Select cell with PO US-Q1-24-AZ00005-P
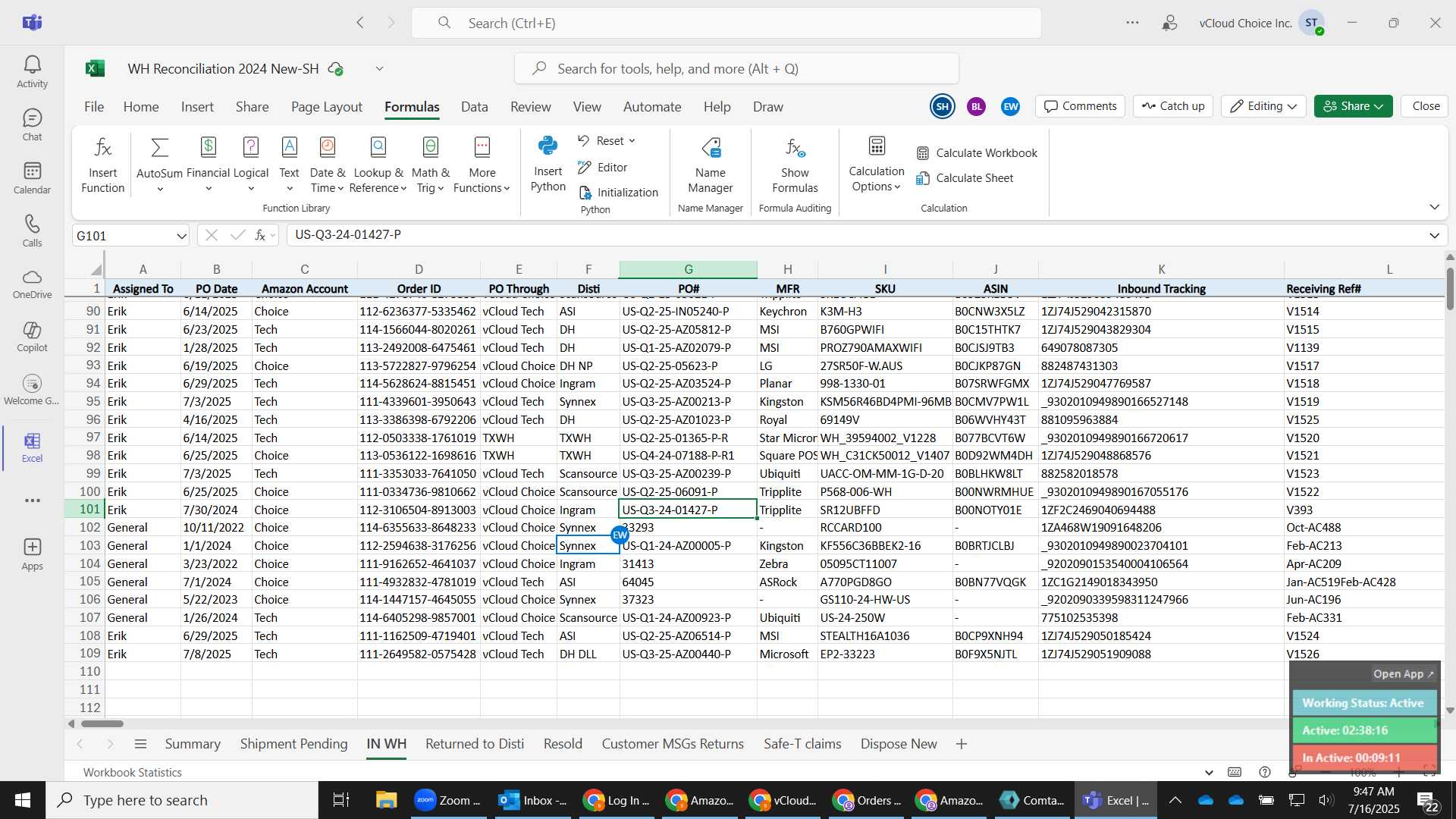1456x819 pixels. pos(688,546)
